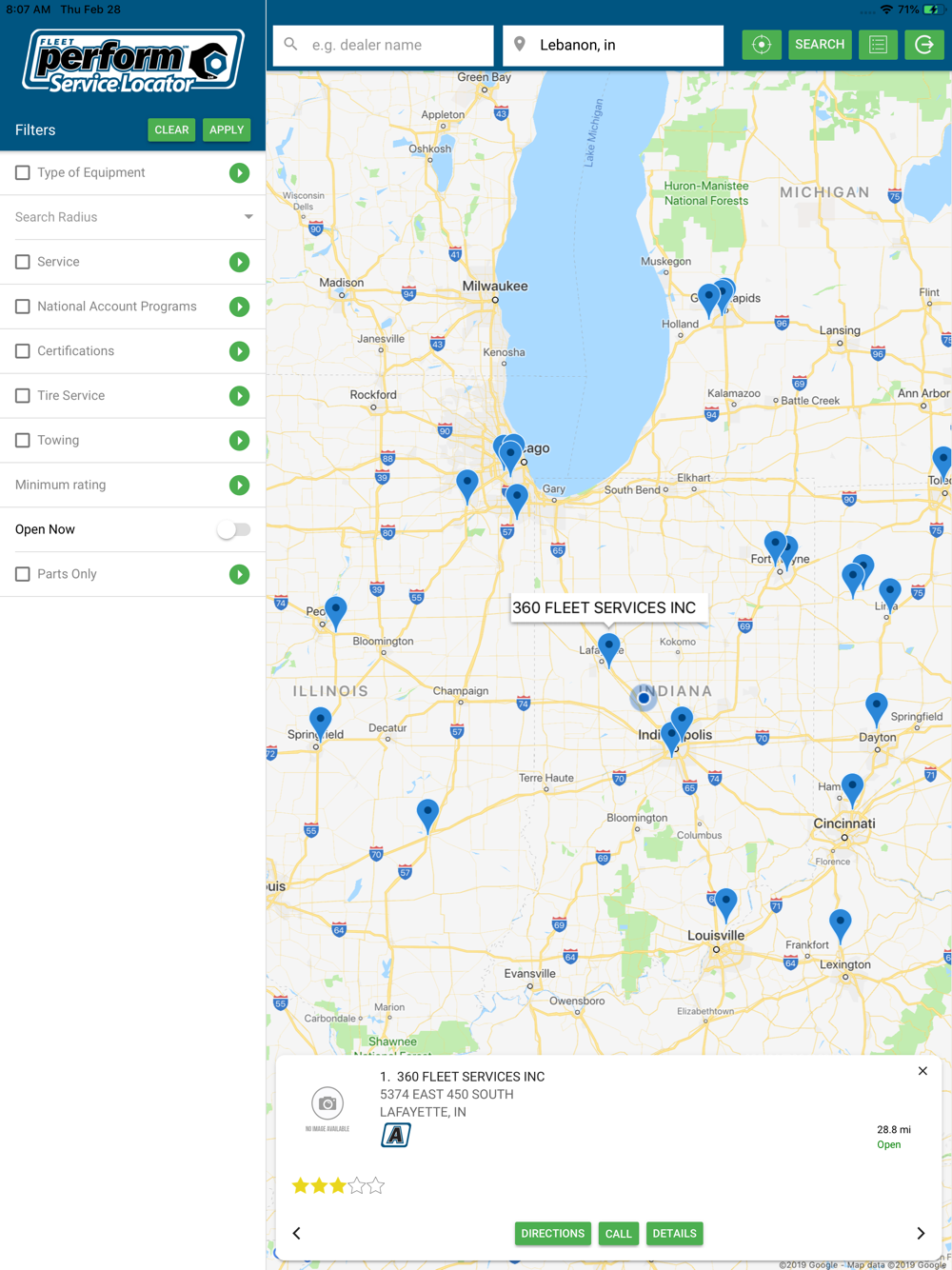The image size is (952, 1270).
Task: Click the 28.8 mi distance text
Action: 894,1130
